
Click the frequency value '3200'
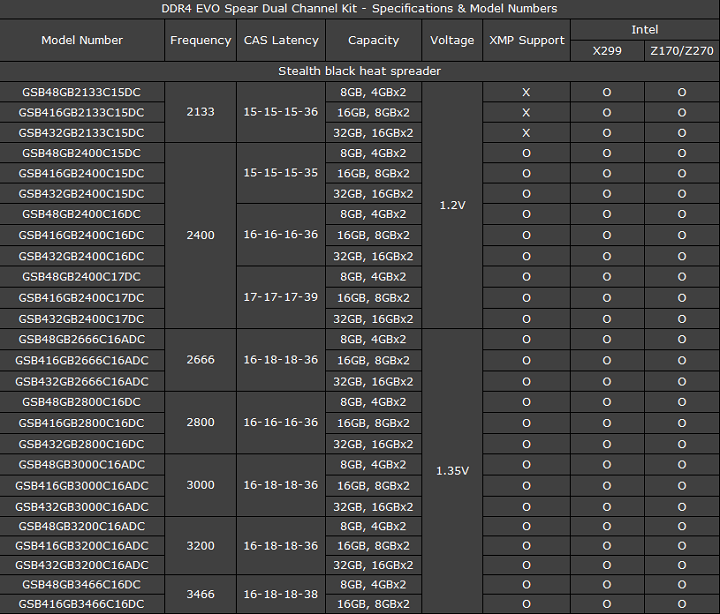point(201,546)
